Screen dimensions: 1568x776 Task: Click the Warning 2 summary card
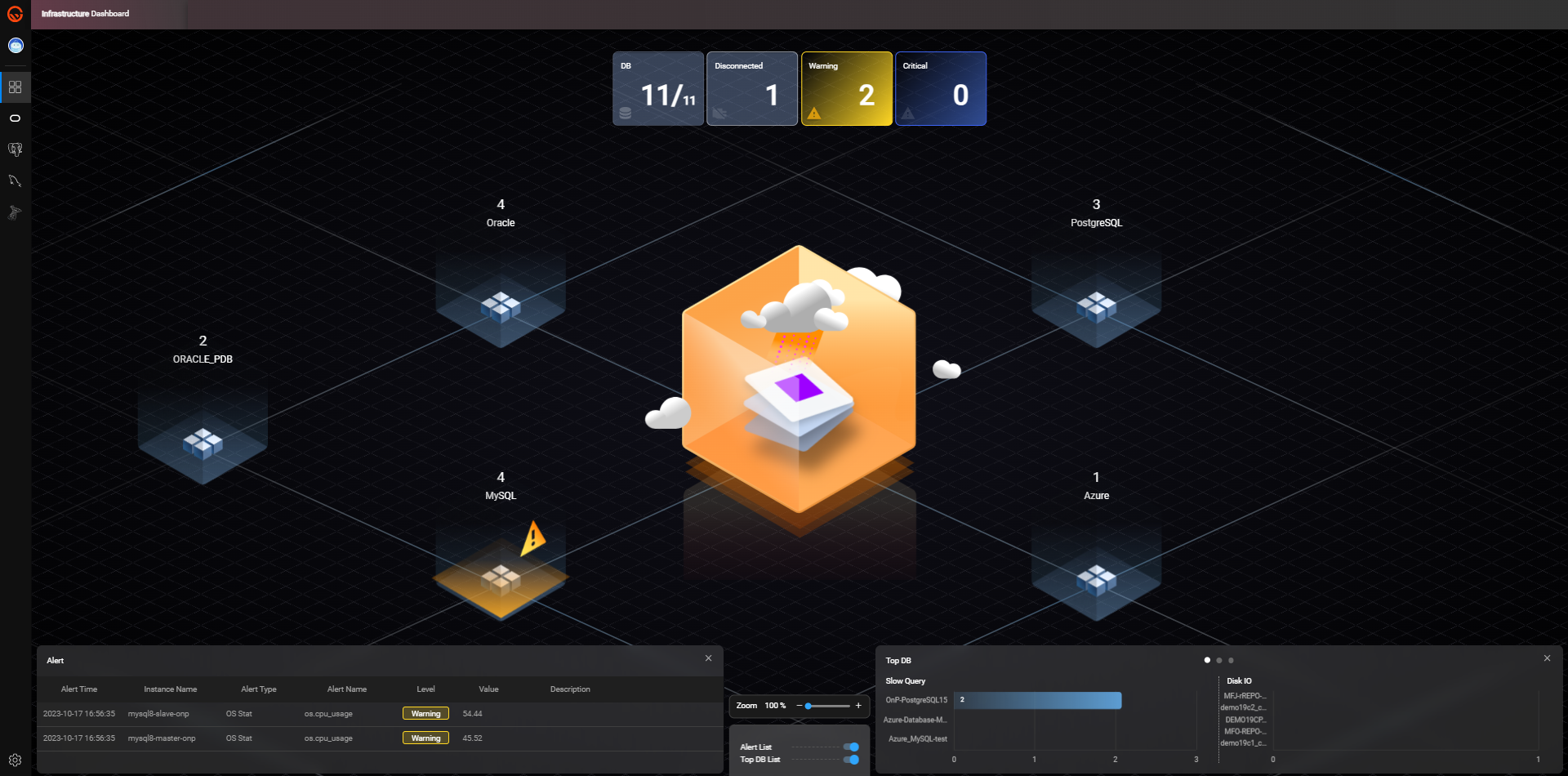pos(847,88)
